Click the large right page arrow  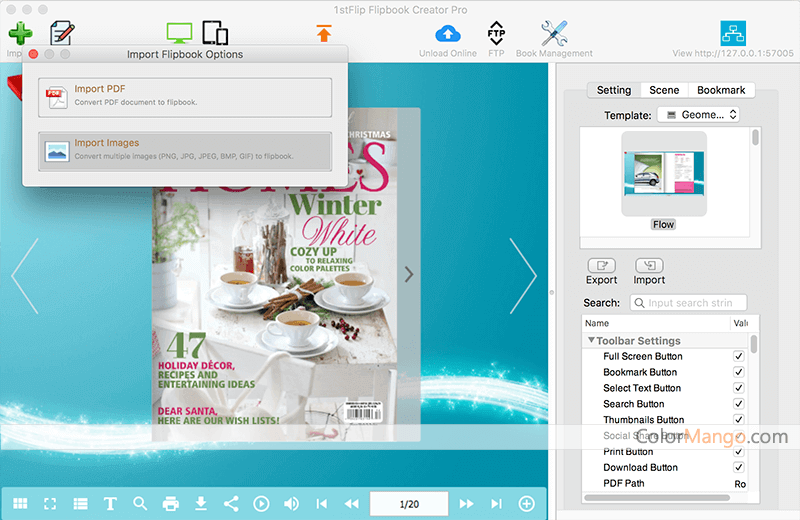523,276
